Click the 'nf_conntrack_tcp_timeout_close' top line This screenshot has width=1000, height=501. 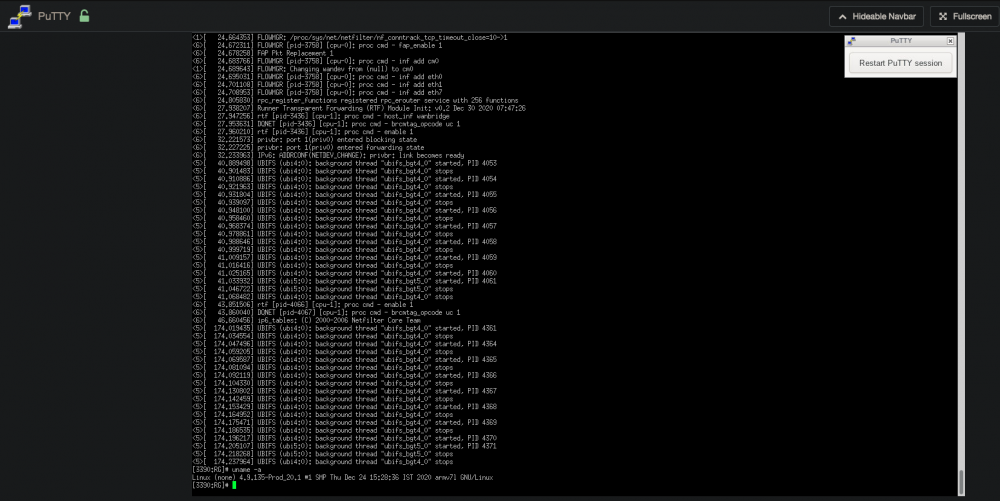tap(349, 38)
